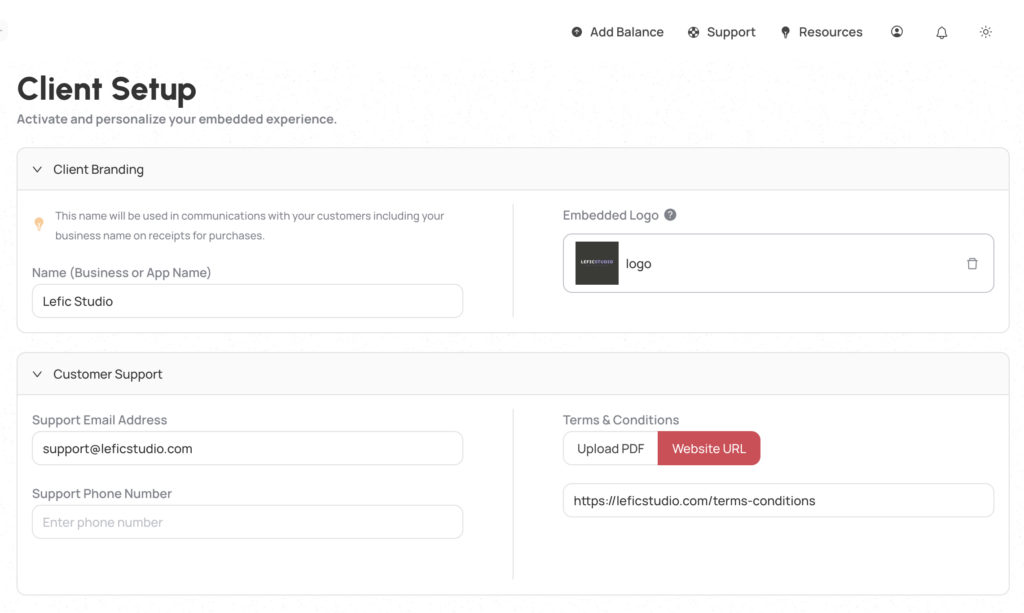Click the Support lifebuoy icon
The image size is (1024, 613).
tap(694, 32)
